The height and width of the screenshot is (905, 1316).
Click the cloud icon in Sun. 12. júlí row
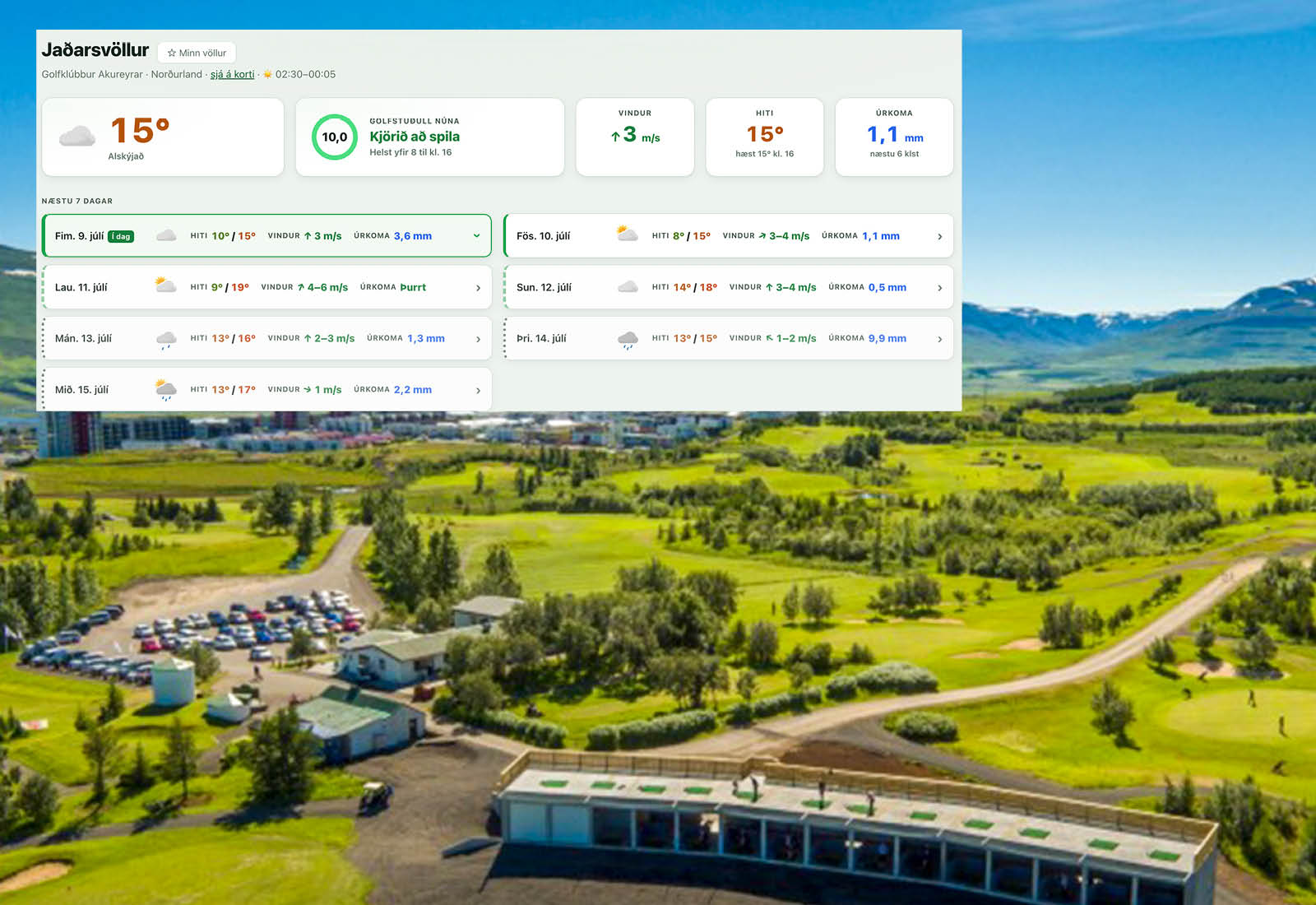coord(628,287)
